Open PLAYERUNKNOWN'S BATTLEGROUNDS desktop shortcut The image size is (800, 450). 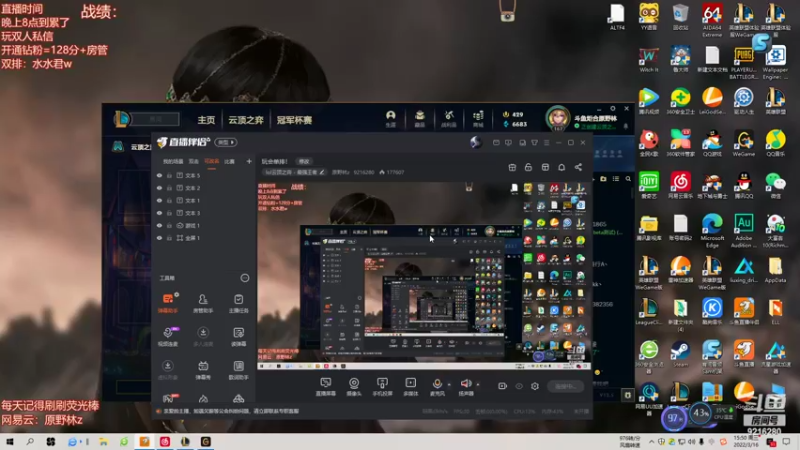(x=744, y=63)
